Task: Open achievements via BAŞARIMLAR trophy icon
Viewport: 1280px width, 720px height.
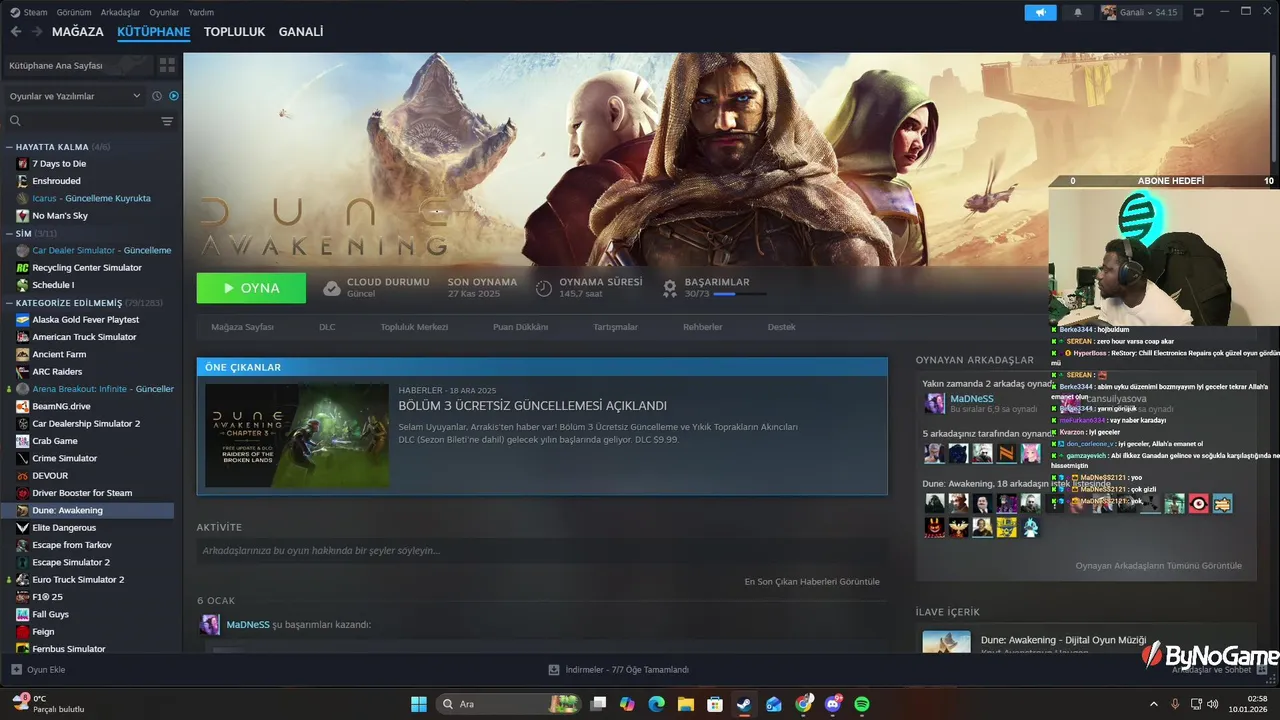Action: tap(670, 288)
